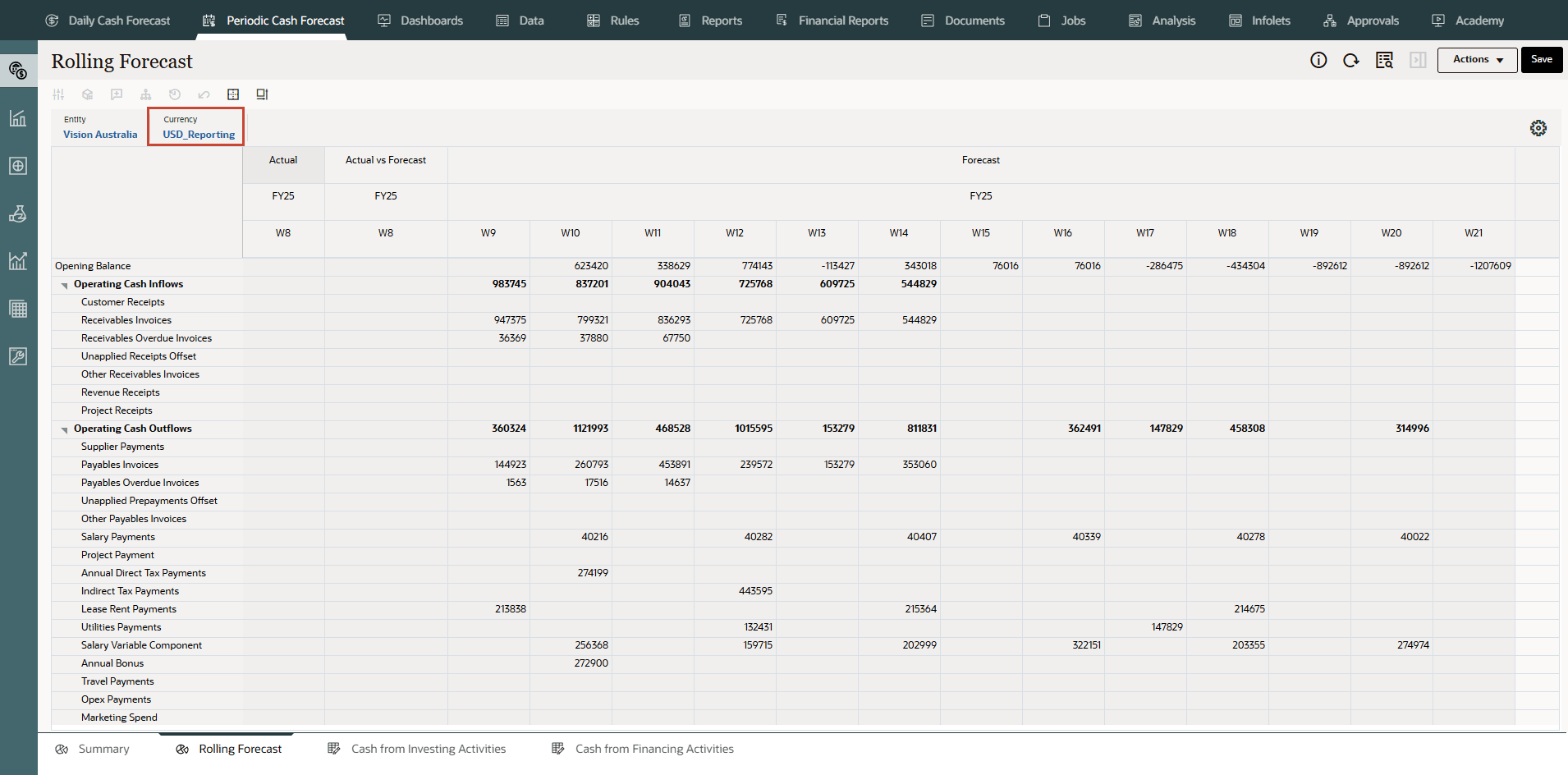Open the trend line chart sidebar icon
This screenshot has width=1568, height=775.
click(x=18, y=261)
